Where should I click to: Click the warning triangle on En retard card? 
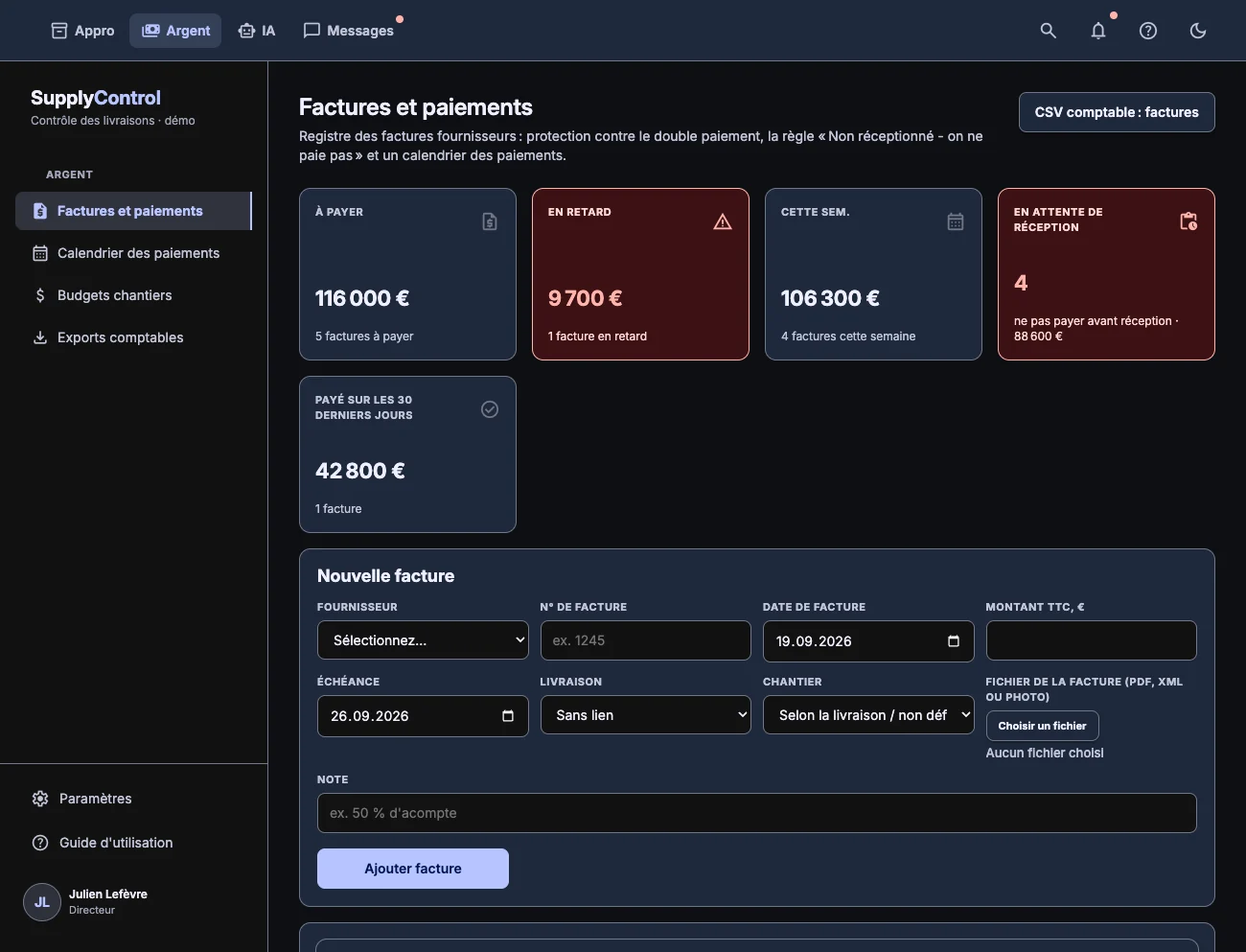723,221
